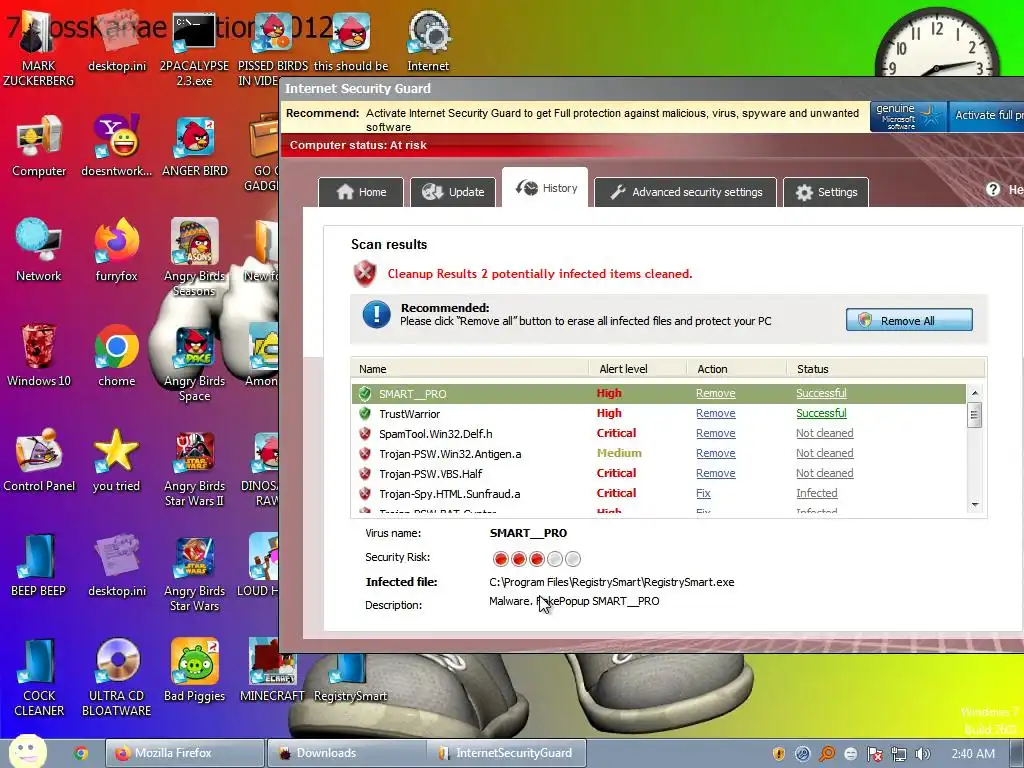Click Not cleaned status for Trojan-PSW.VBS.Half
1024x768 pixels.
point(824,473)
